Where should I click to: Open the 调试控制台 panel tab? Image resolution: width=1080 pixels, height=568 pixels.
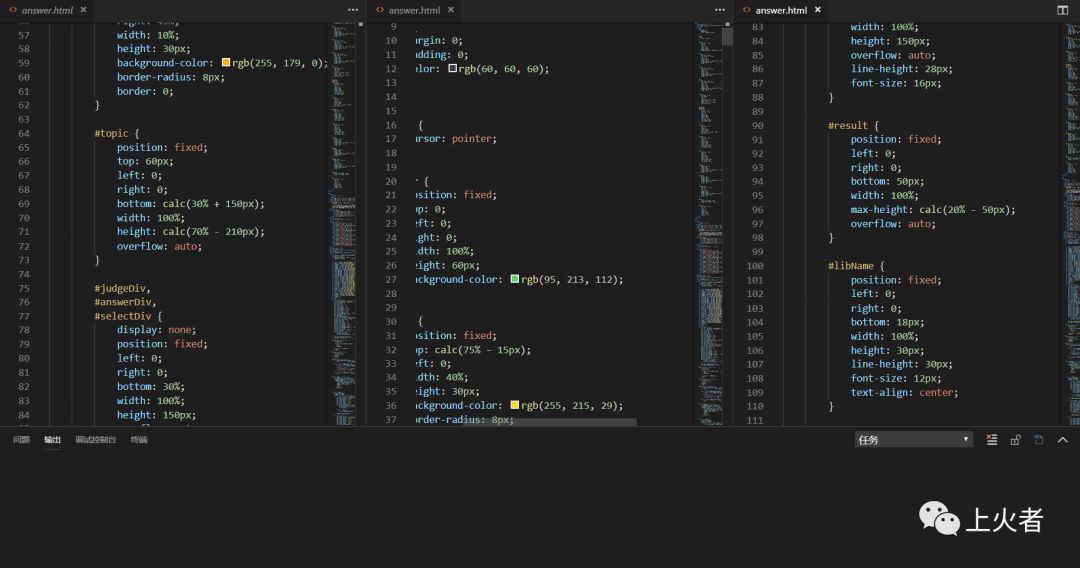tap(95, 440)
